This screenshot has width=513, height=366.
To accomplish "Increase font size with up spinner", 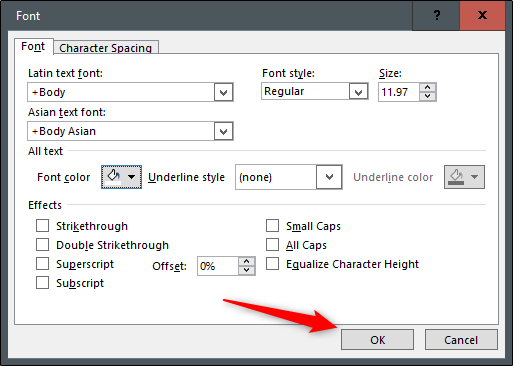I will pos(428,88).
